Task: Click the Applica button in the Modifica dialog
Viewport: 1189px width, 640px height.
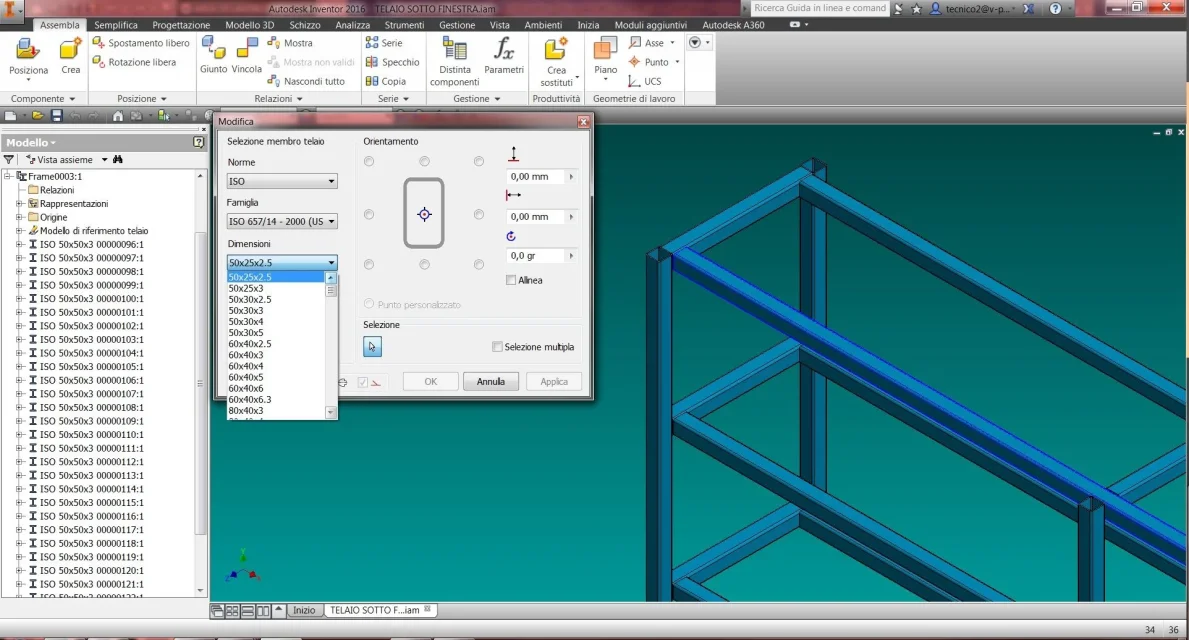Action: tap(554, 381)
